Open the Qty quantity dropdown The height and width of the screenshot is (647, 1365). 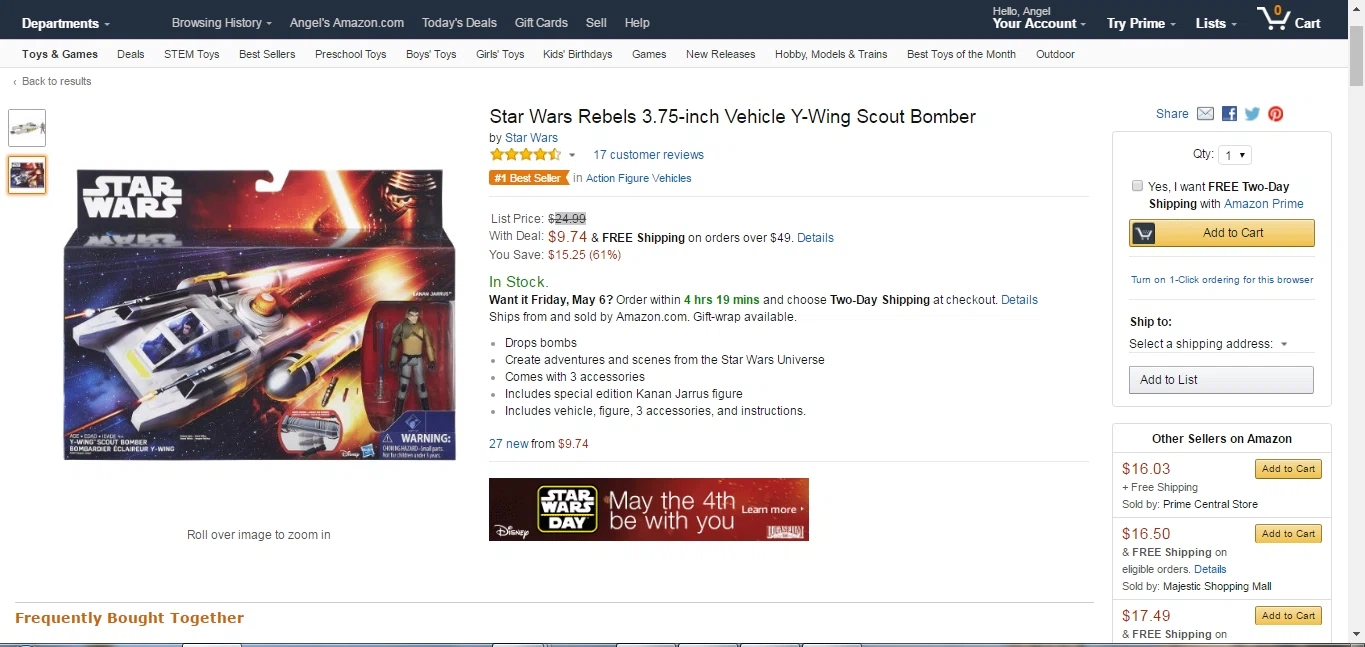click(1235, 155)
